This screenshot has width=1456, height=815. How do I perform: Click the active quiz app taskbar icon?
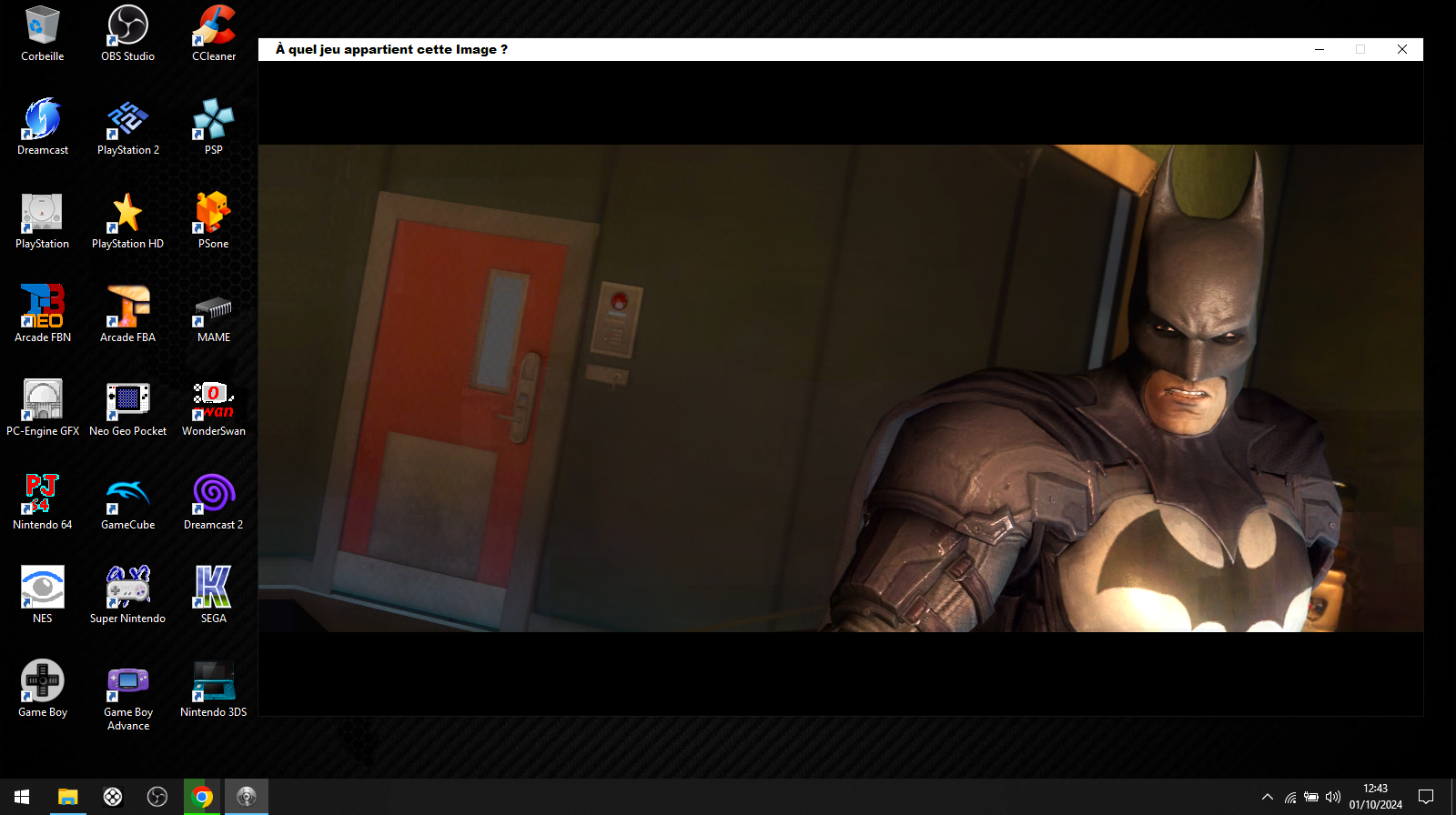247,797
